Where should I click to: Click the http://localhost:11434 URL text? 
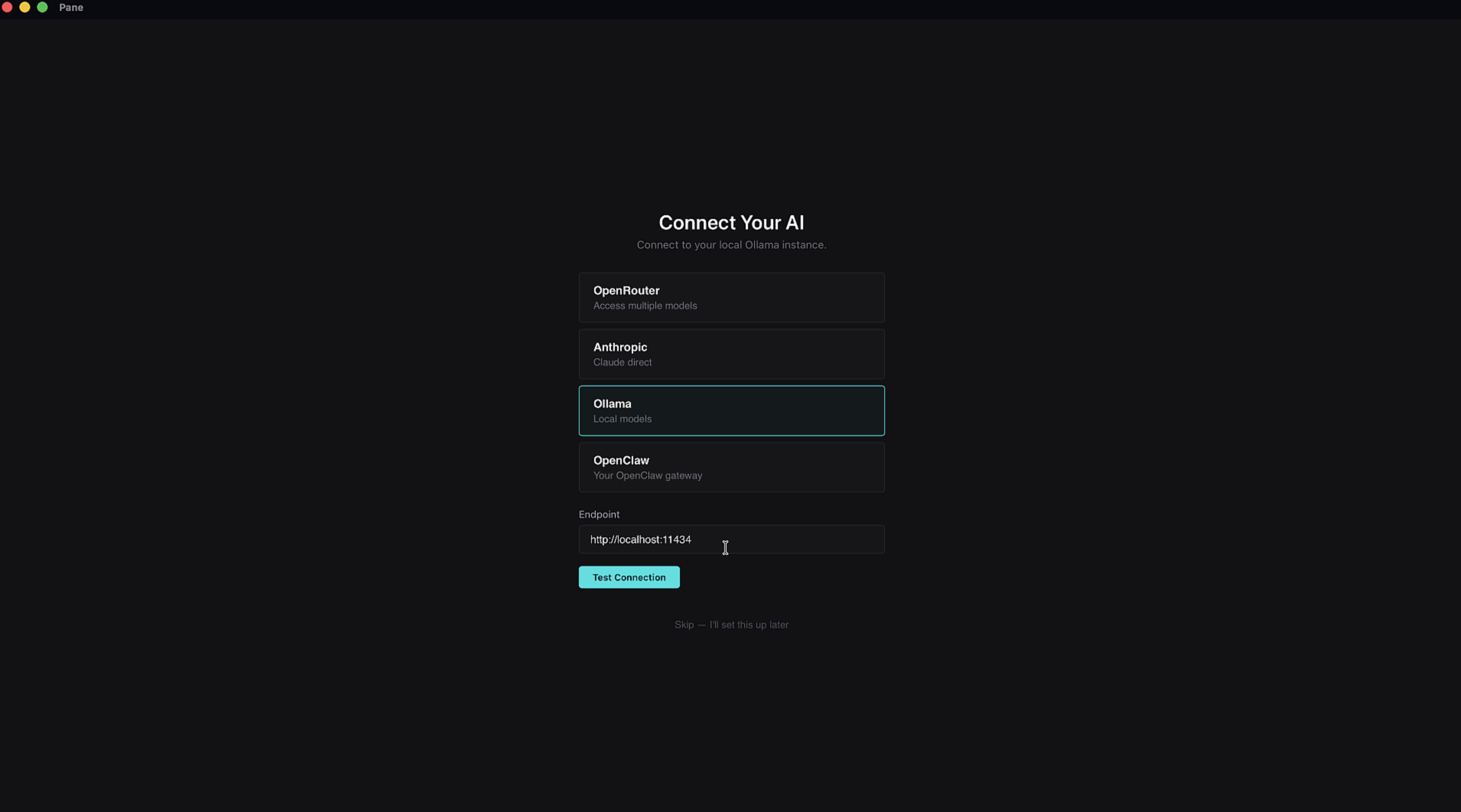[640, 539]
